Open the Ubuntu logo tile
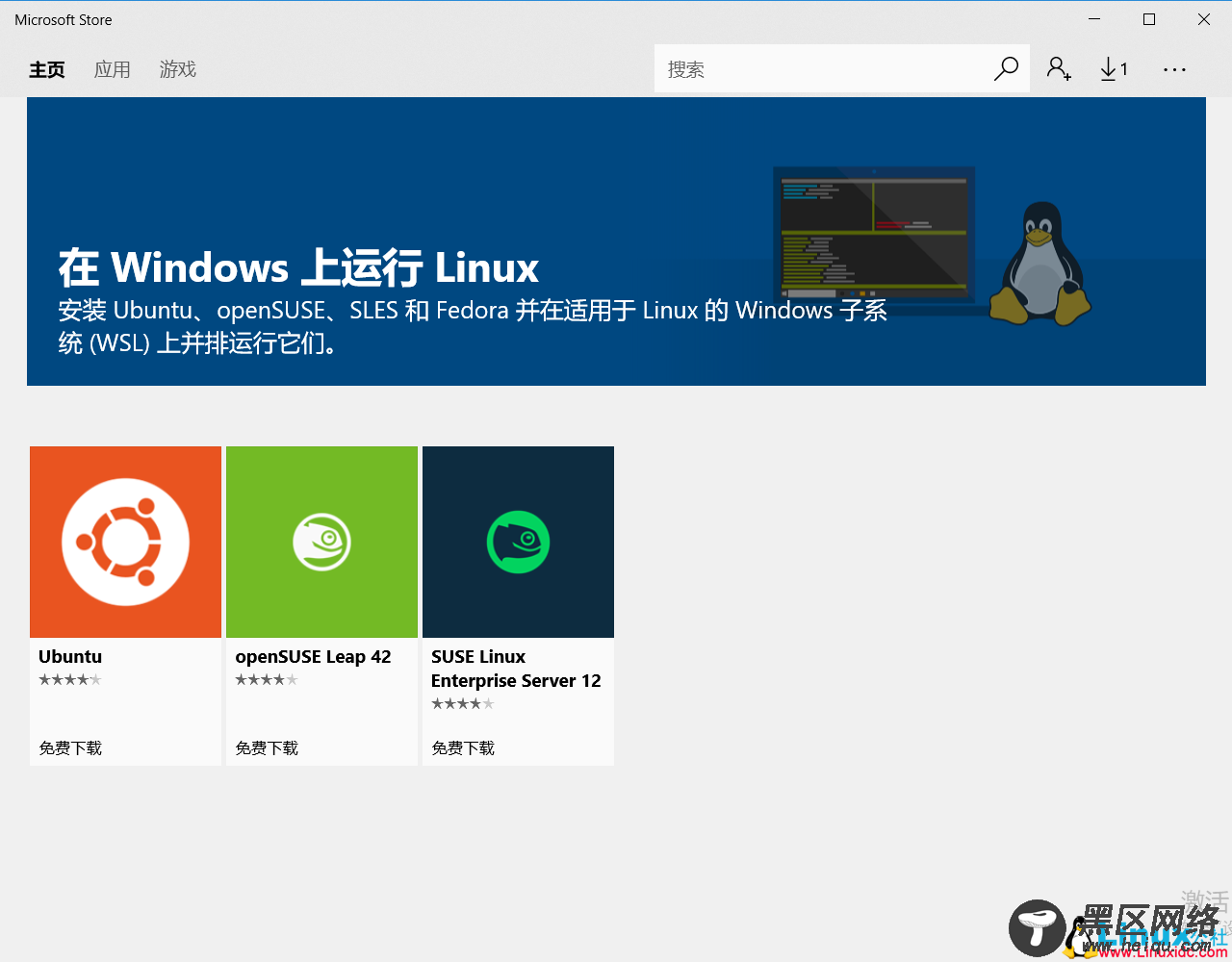 [126, 542]
